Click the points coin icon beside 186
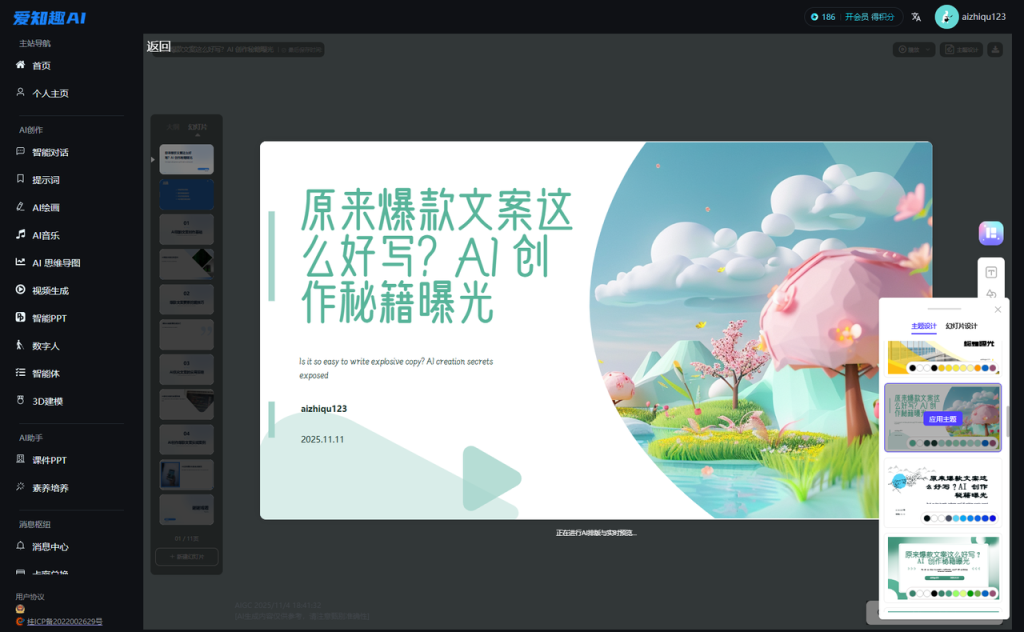This screenshot has width=1024, height=632. [814, 17]
